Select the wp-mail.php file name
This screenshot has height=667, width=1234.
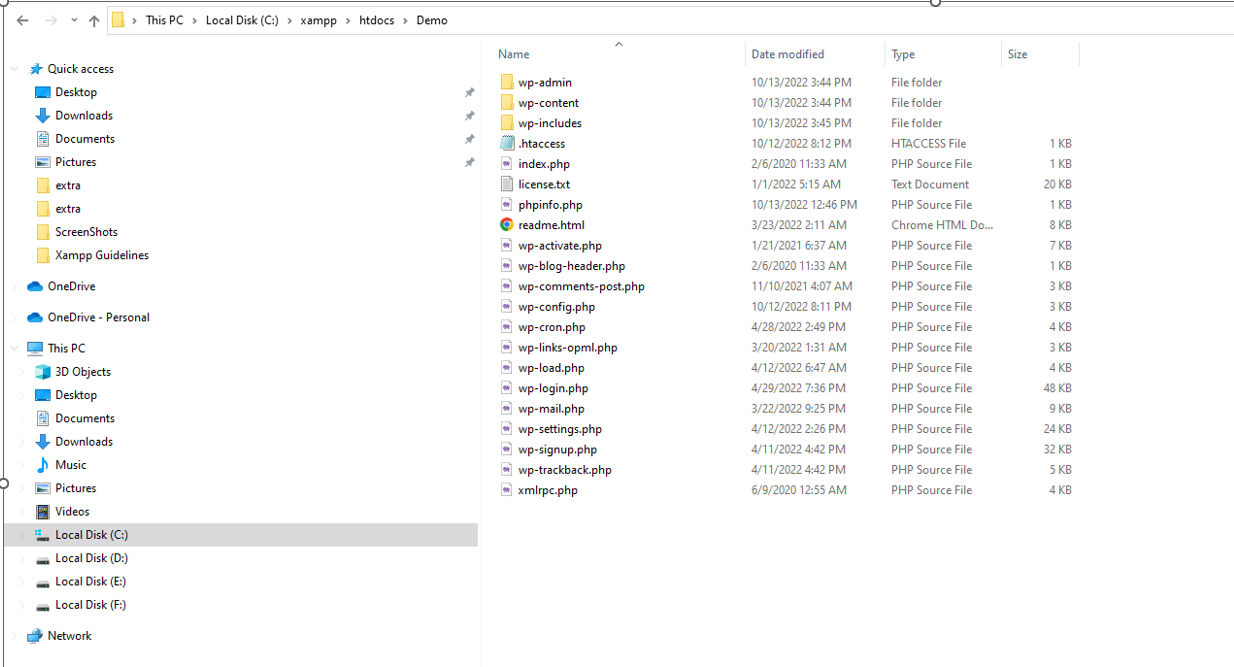tap(551, 408)
